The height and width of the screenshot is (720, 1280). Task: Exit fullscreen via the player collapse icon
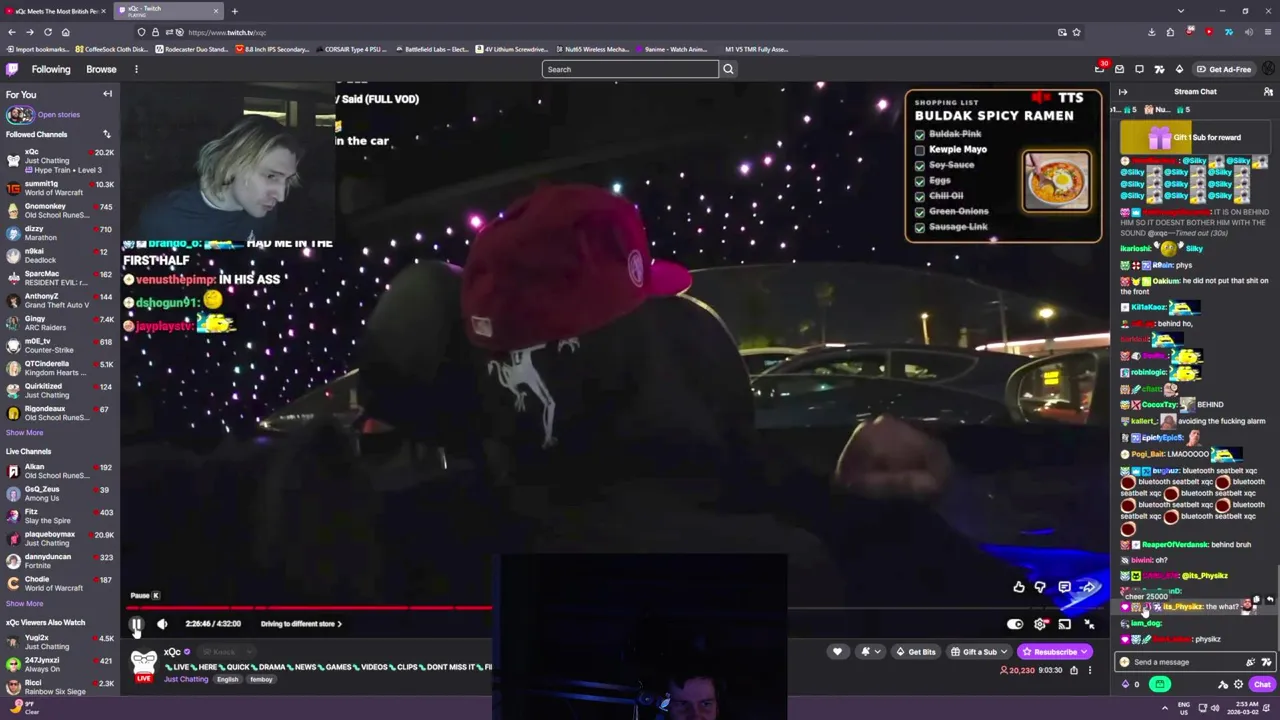tap(1089, 624)
